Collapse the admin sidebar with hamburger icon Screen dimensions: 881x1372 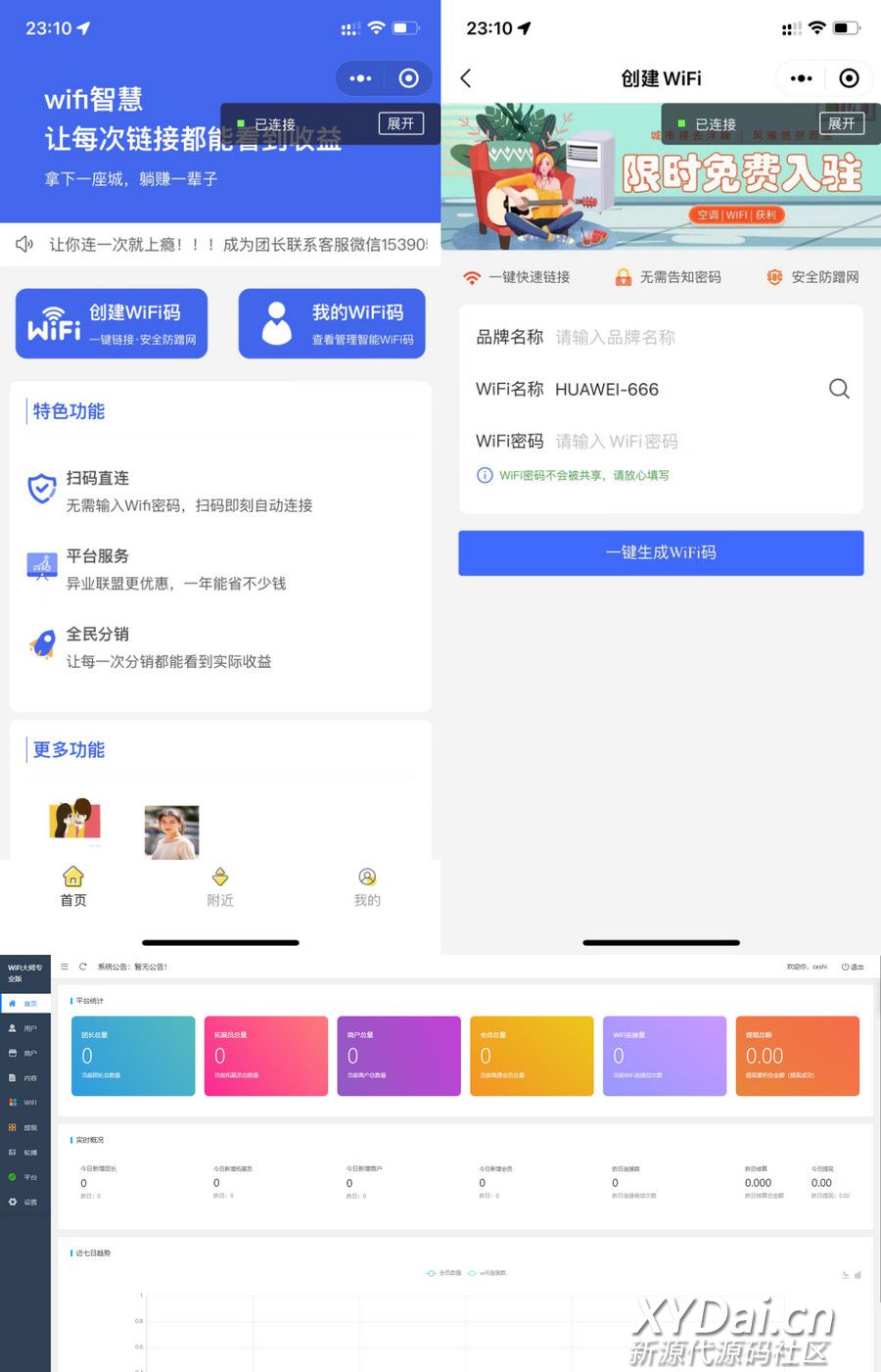(65, 967)
